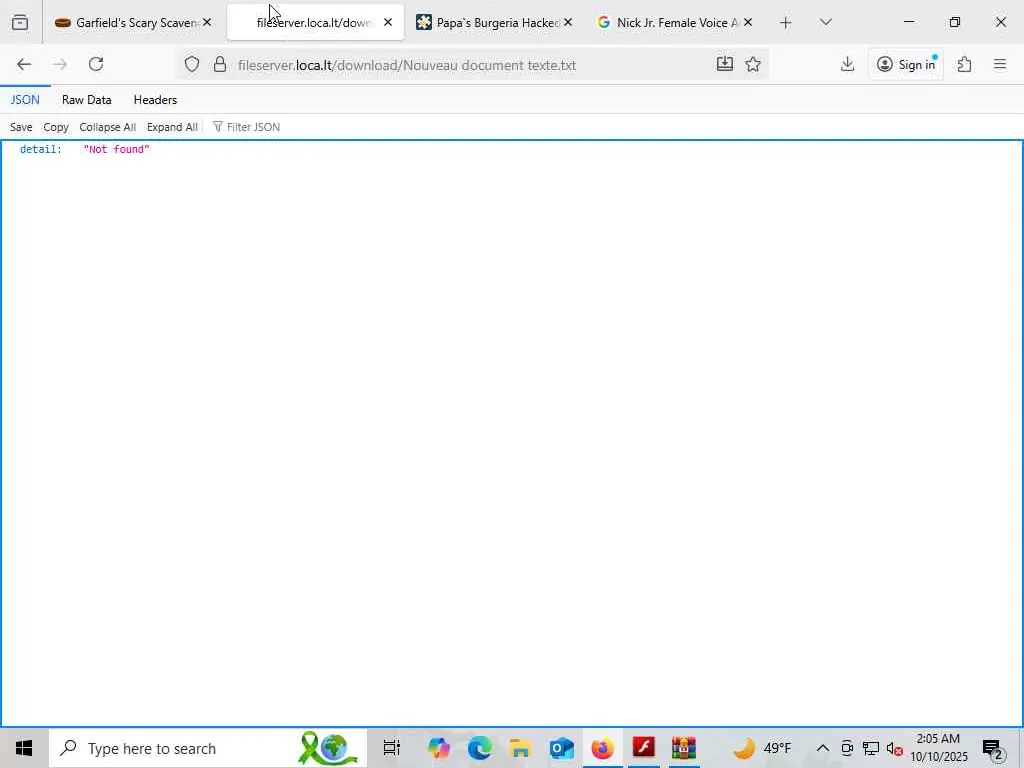
Task: Open a new tab with plus button
Action: pos(786,23)
